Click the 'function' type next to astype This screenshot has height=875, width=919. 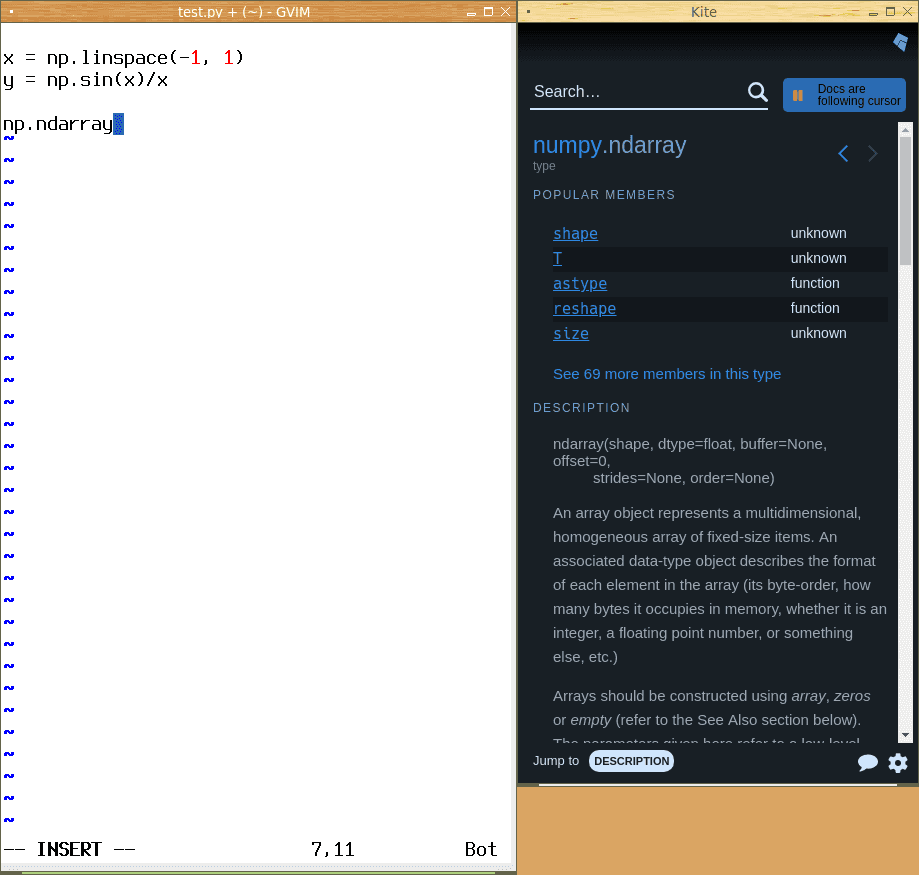pyautogui.click(x=815, y=283)
